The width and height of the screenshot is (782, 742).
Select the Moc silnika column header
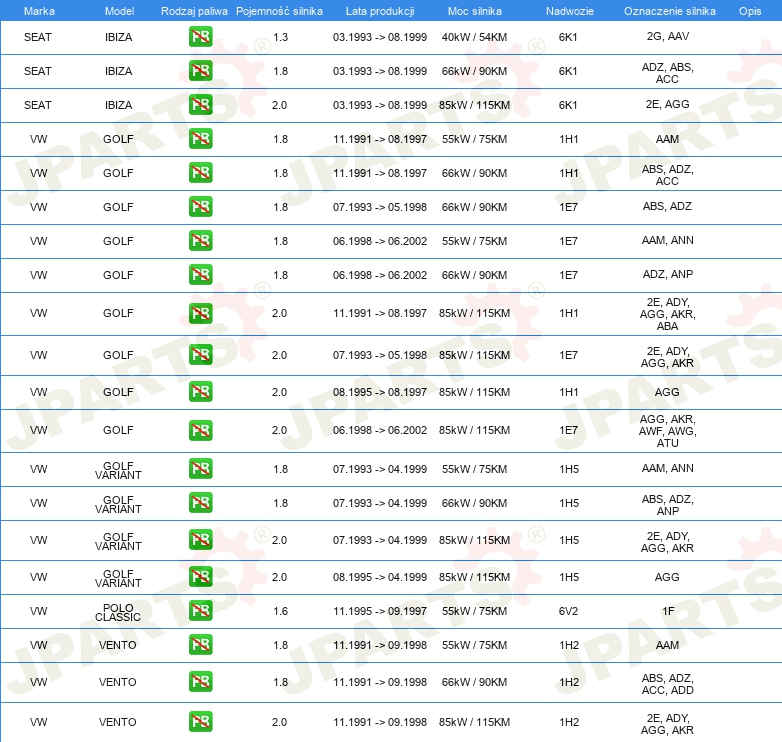pos(475,11)
